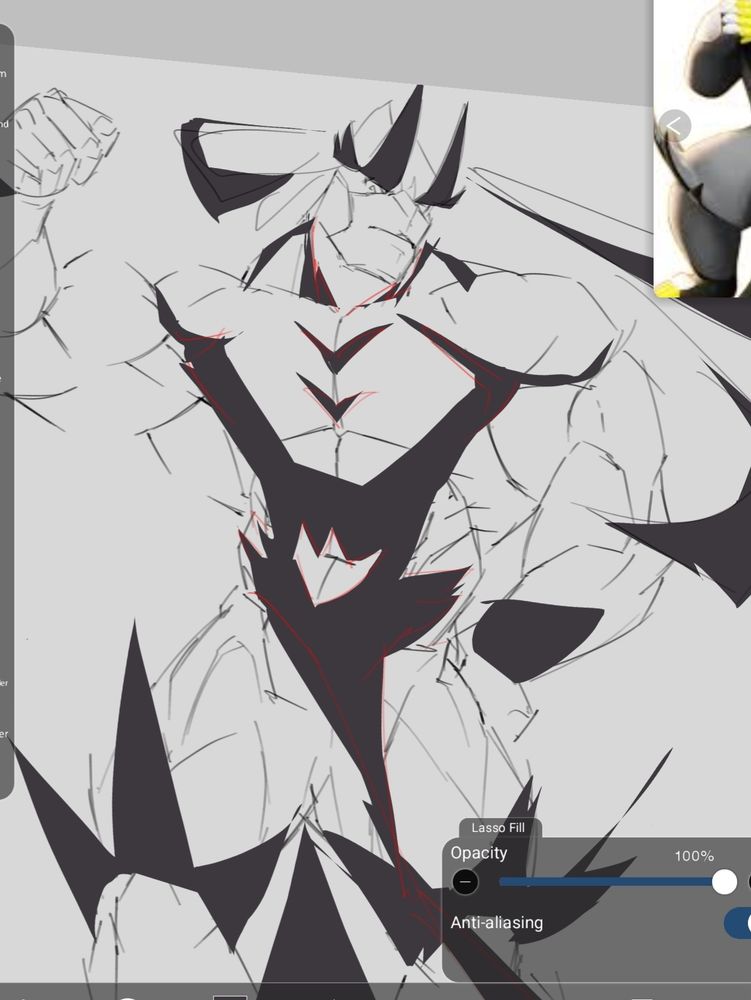Click the Opacity label
This screenshot has height=1000, width=751.
479,853
